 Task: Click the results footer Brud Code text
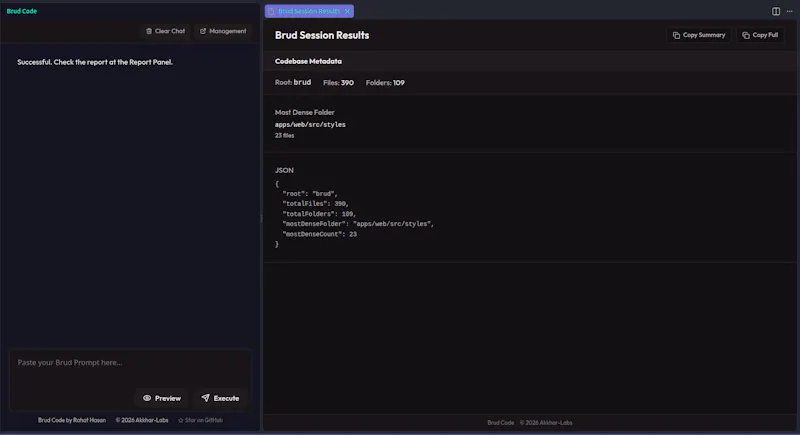(501, 423)
